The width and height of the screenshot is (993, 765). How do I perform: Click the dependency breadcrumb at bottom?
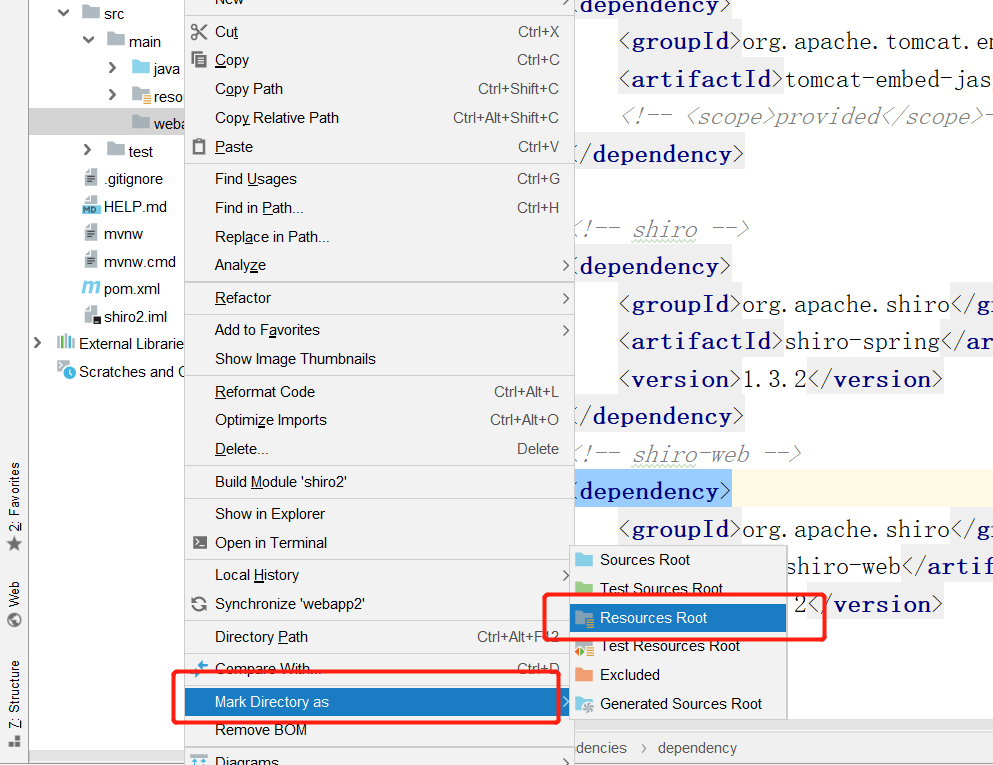pyautogui.click(x=697, y=747)
